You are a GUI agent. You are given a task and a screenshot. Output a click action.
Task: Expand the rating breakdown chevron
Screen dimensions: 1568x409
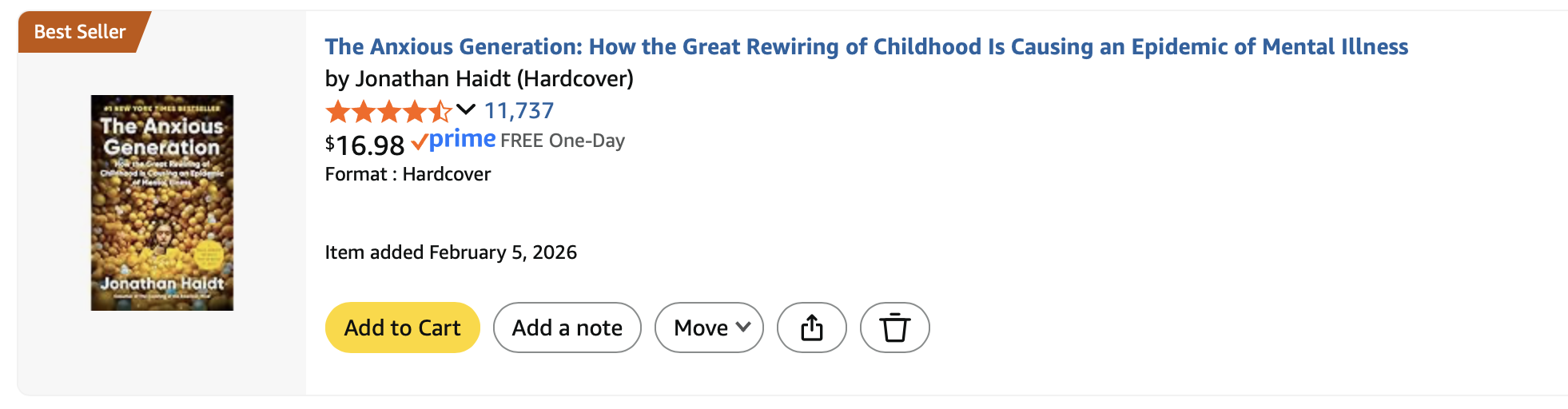tap(466, 109)
